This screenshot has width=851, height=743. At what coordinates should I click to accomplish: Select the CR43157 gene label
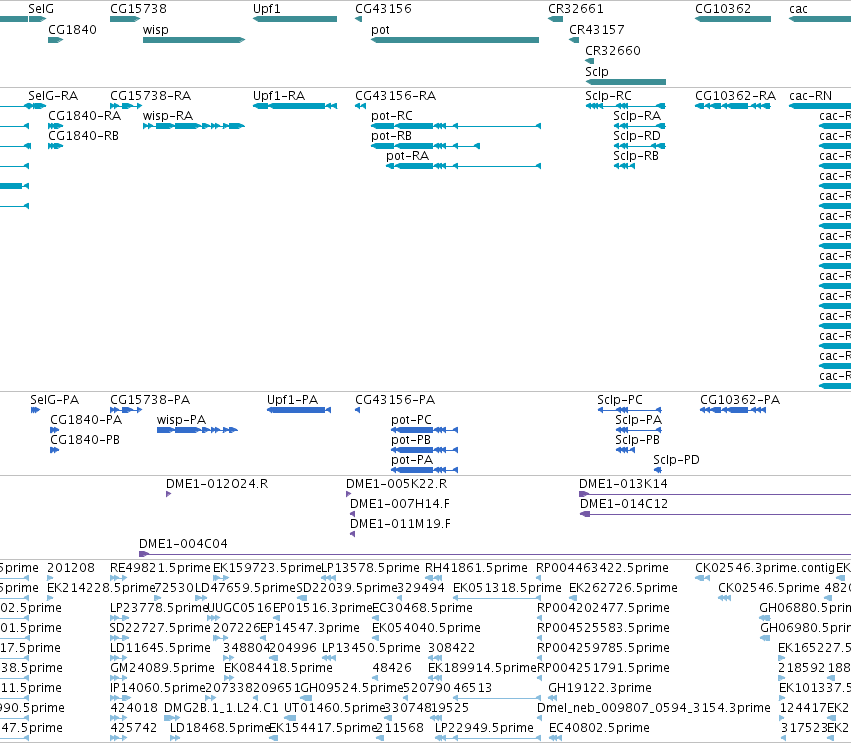click(x=596, y=29)
